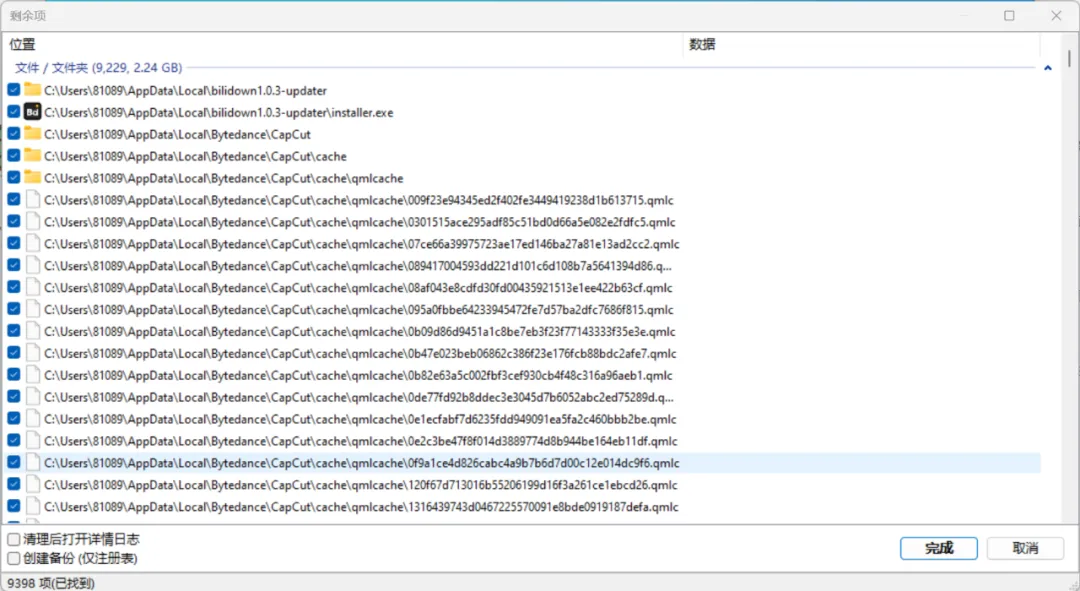
Task: Select the 文件 / 文件夹 (9,229, 2.24 GB) group label
Action: [x=98, y=68]
